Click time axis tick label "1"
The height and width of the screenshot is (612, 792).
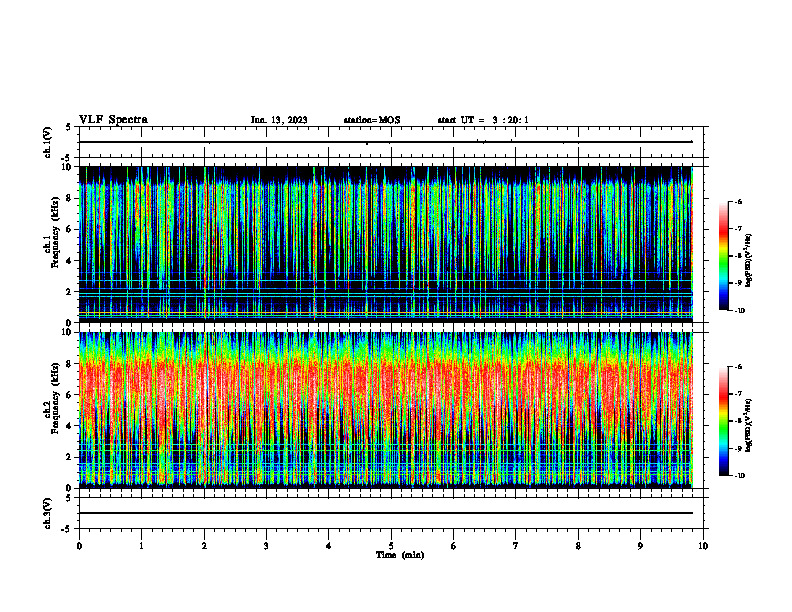tap(141, 546)
